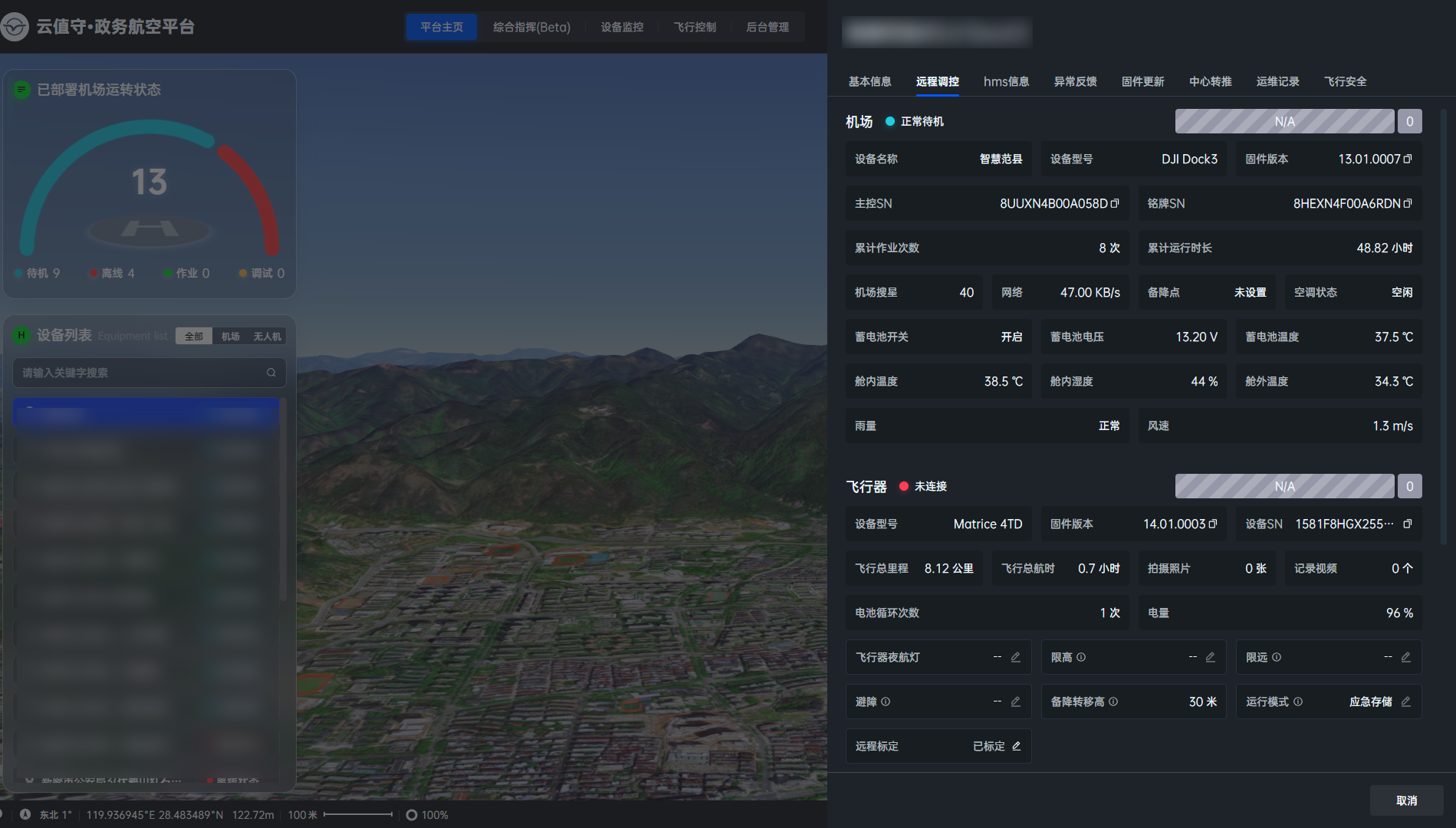The width and height of the screenshot is (1456, 828).
Task: Click the pencil icon for 限高
Action: point(1211,658)
